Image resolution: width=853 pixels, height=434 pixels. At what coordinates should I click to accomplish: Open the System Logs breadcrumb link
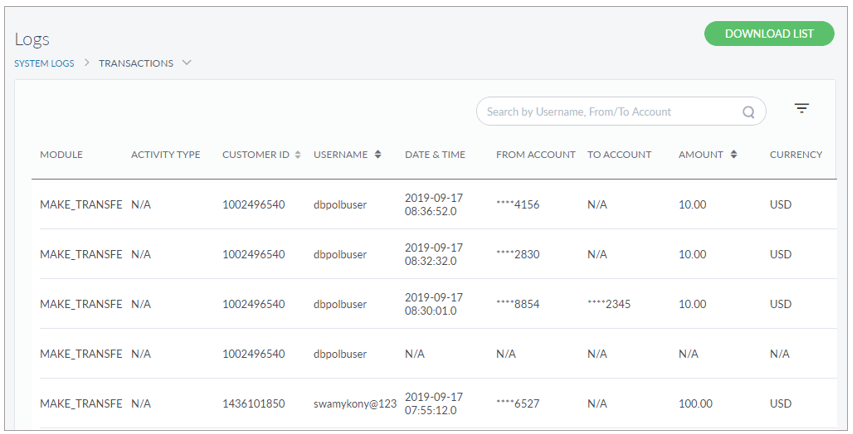point(44,63)
